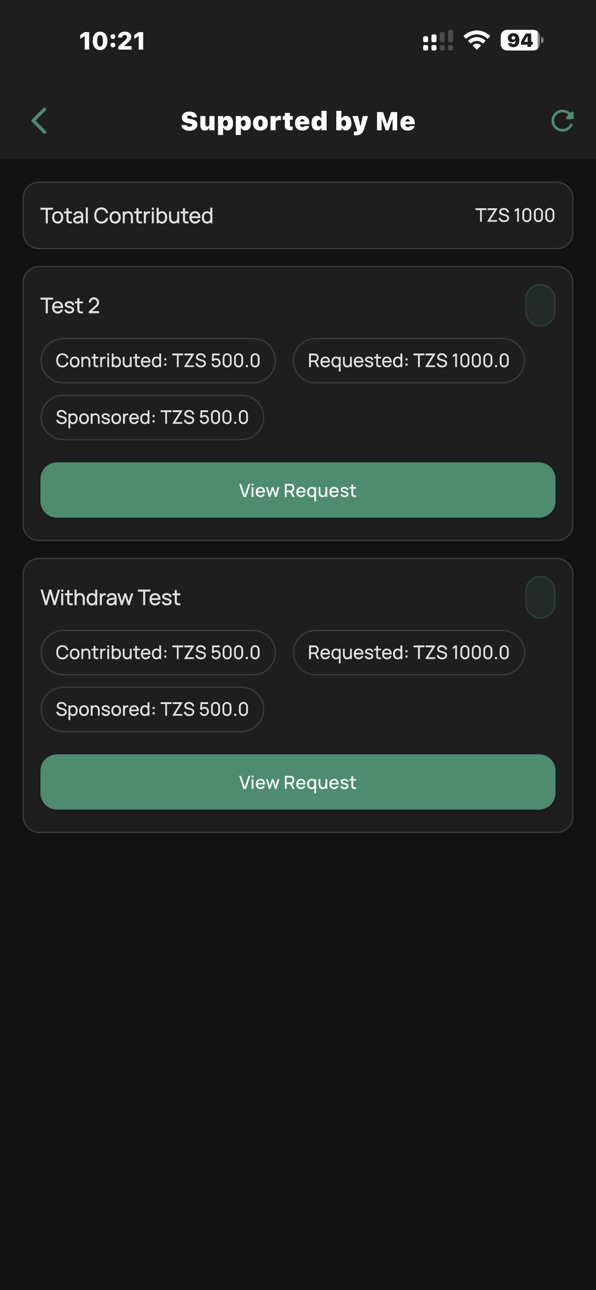Tap the Withdraw Test card title
596x1290 pixels.
(110, 598)
